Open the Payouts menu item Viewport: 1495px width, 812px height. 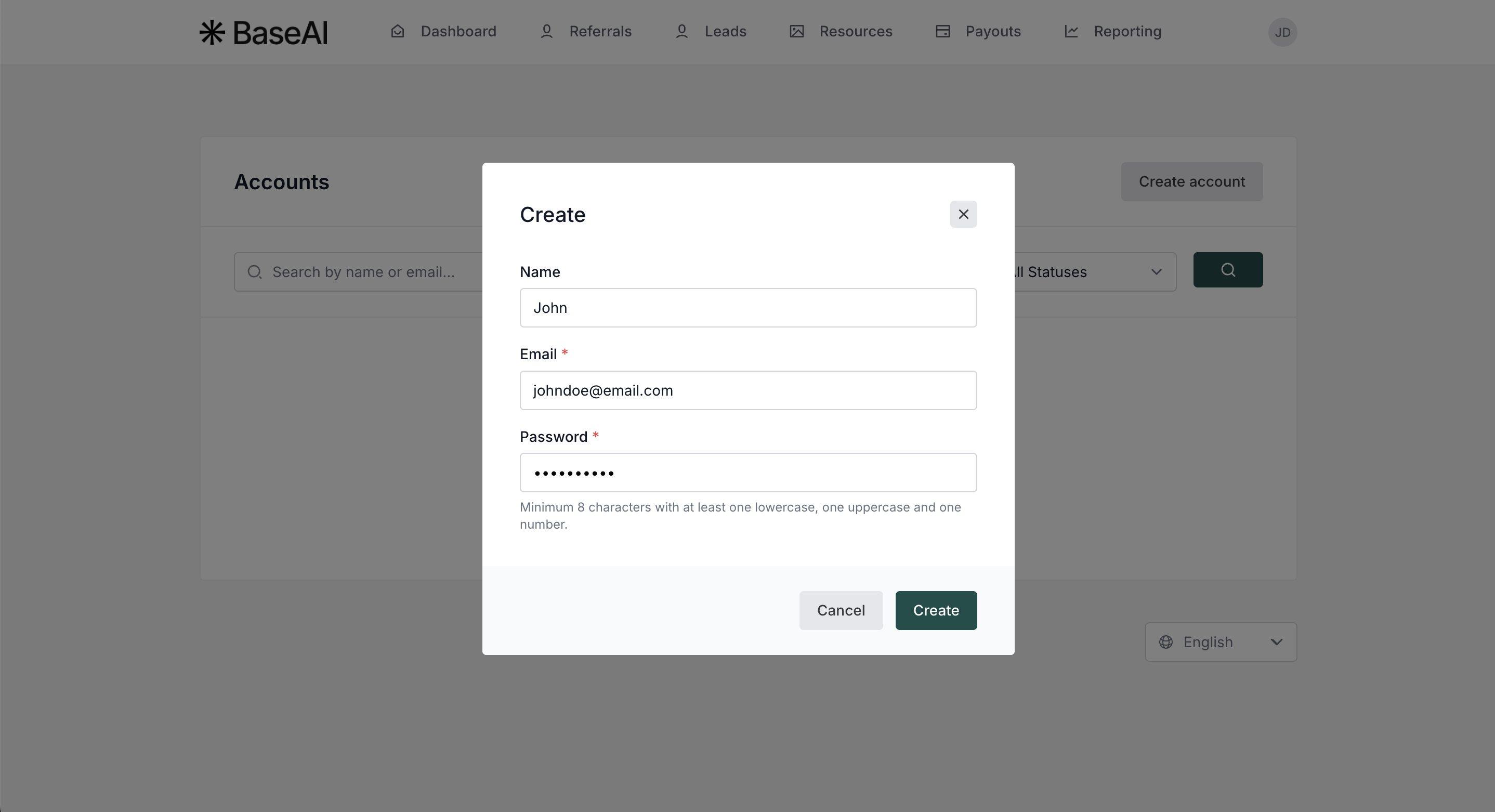pos(992,31)
